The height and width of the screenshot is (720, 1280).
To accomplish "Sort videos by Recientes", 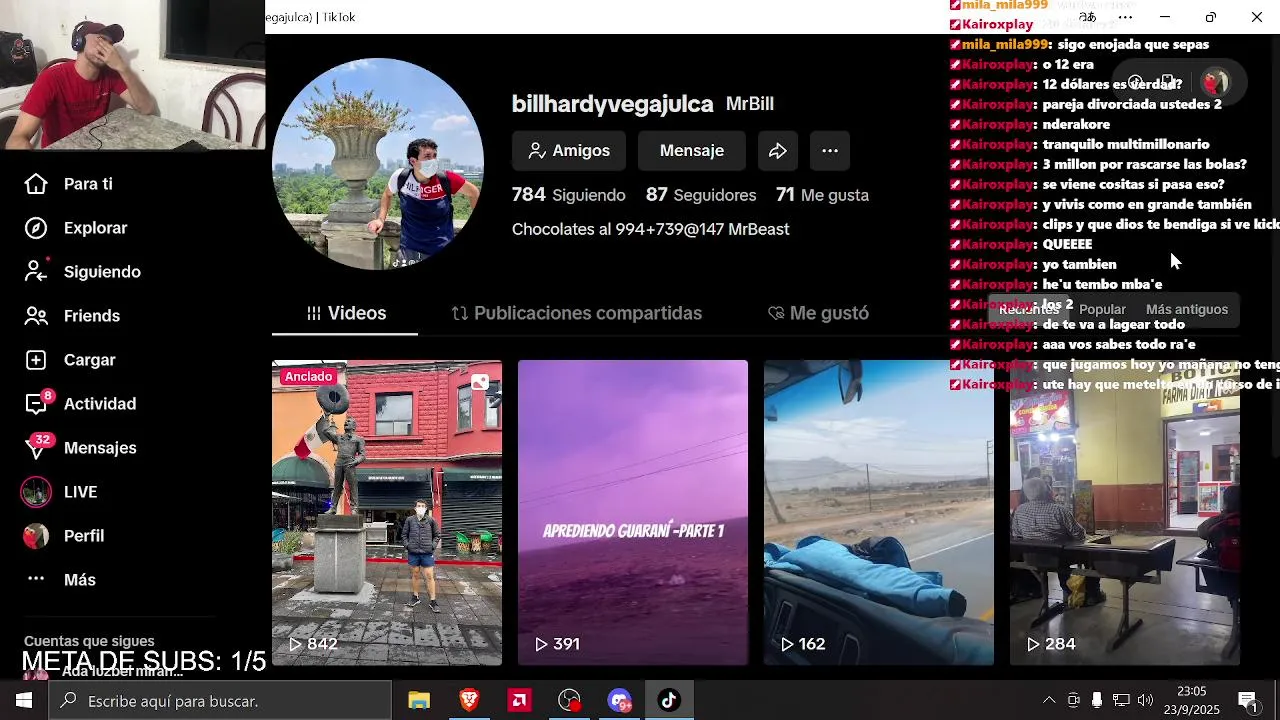I will (1029, 310).
